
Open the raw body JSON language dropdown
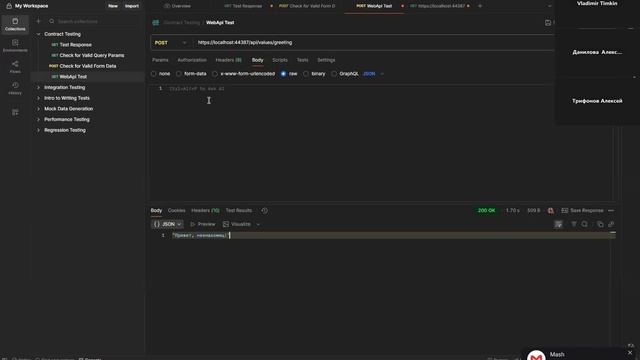tap(373, 74)
